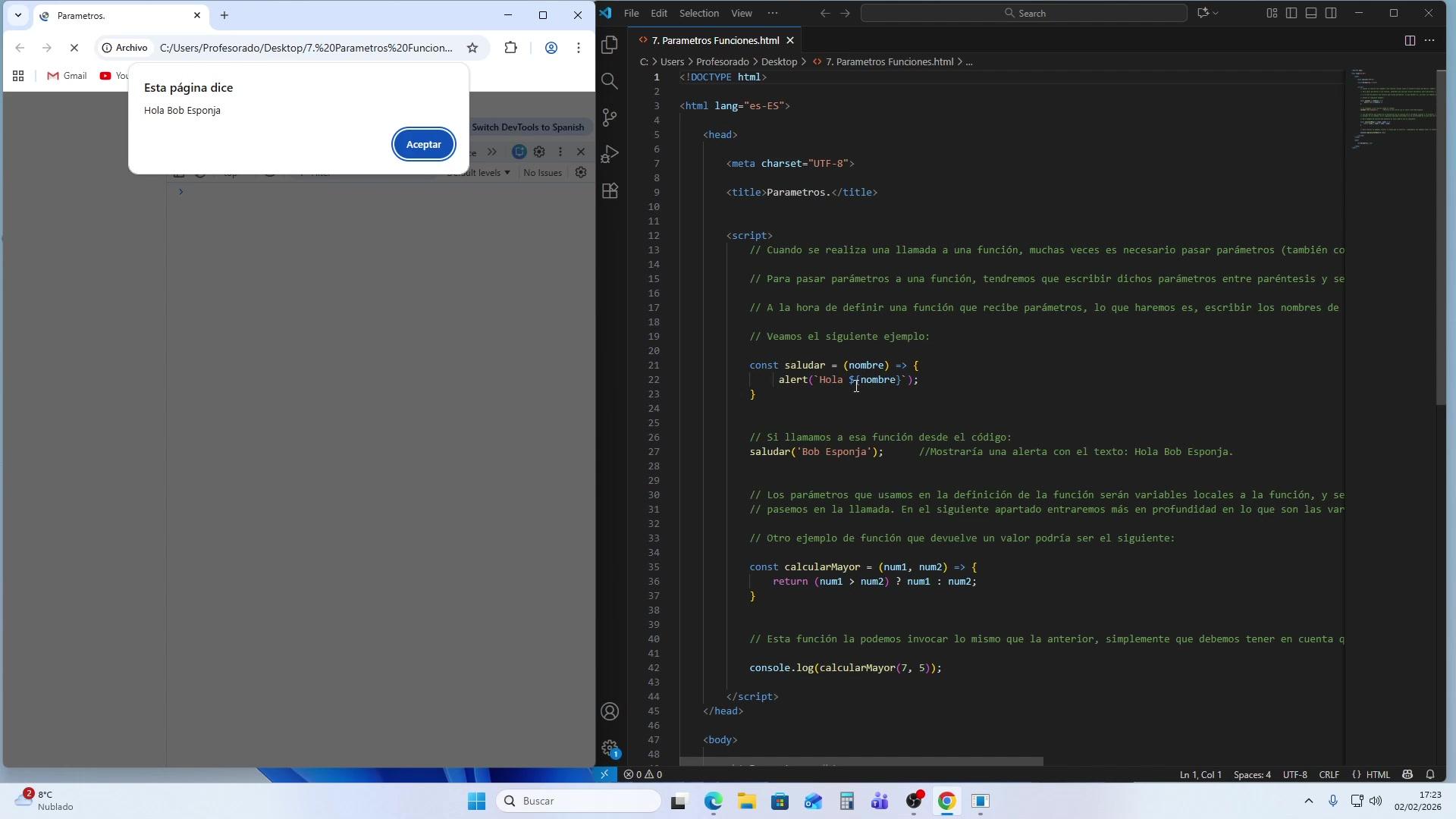Expand the breadcrumb ellipsis after the filename
The width and height of the screenshot is (1456, 819).
pyautogui.click(x=969, y=62)
